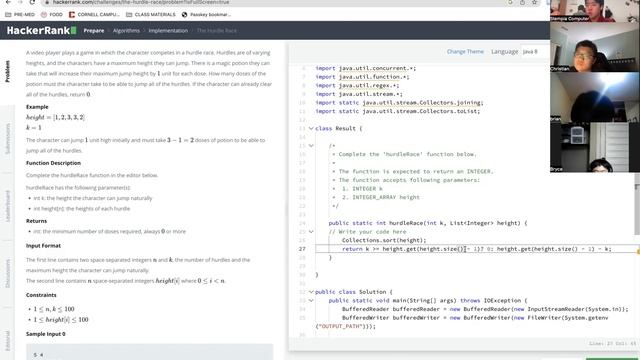
Task: Collapse the comment block fold arrow
Action: click(311, 146)
